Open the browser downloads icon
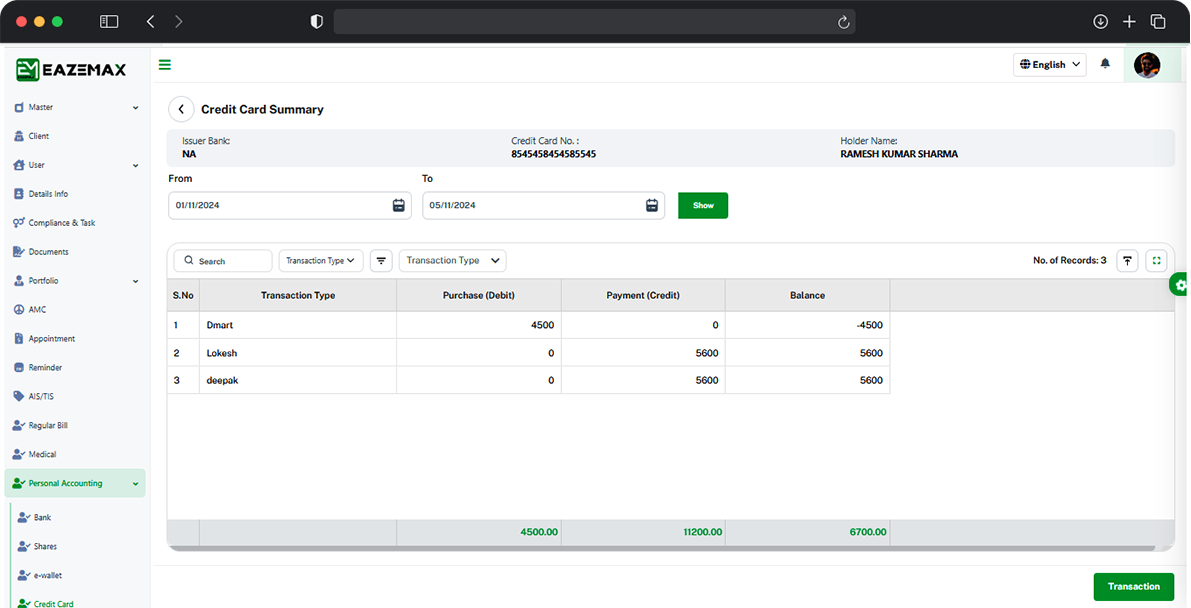 [1100, 22]
